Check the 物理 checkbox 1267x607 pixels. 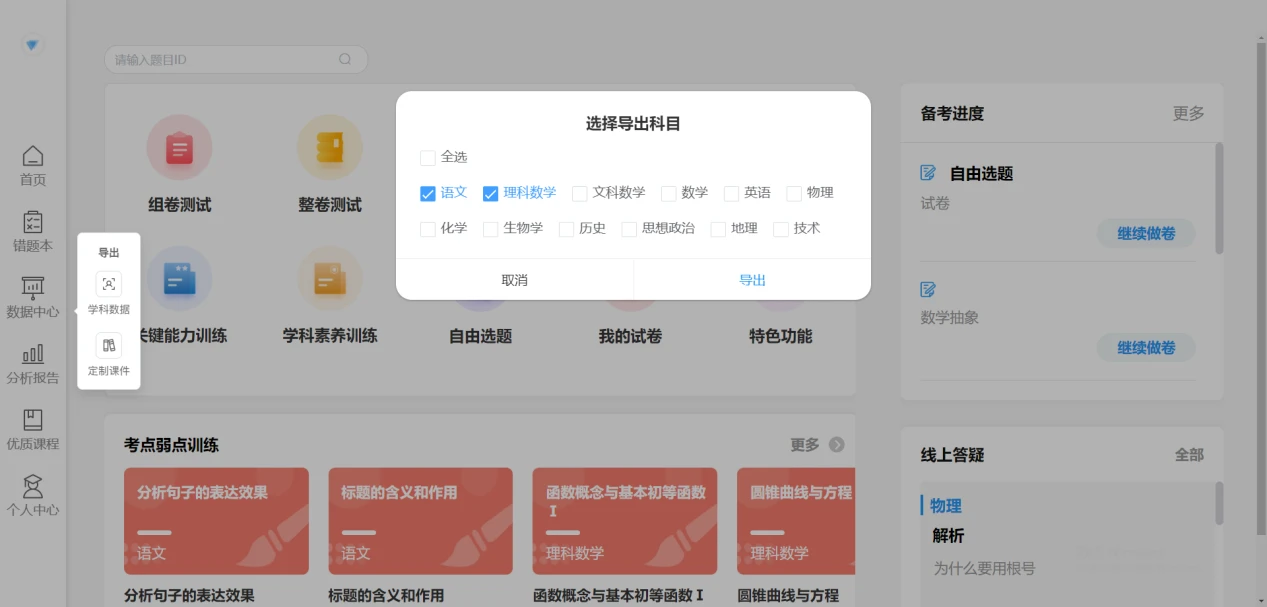pos(794,193)
